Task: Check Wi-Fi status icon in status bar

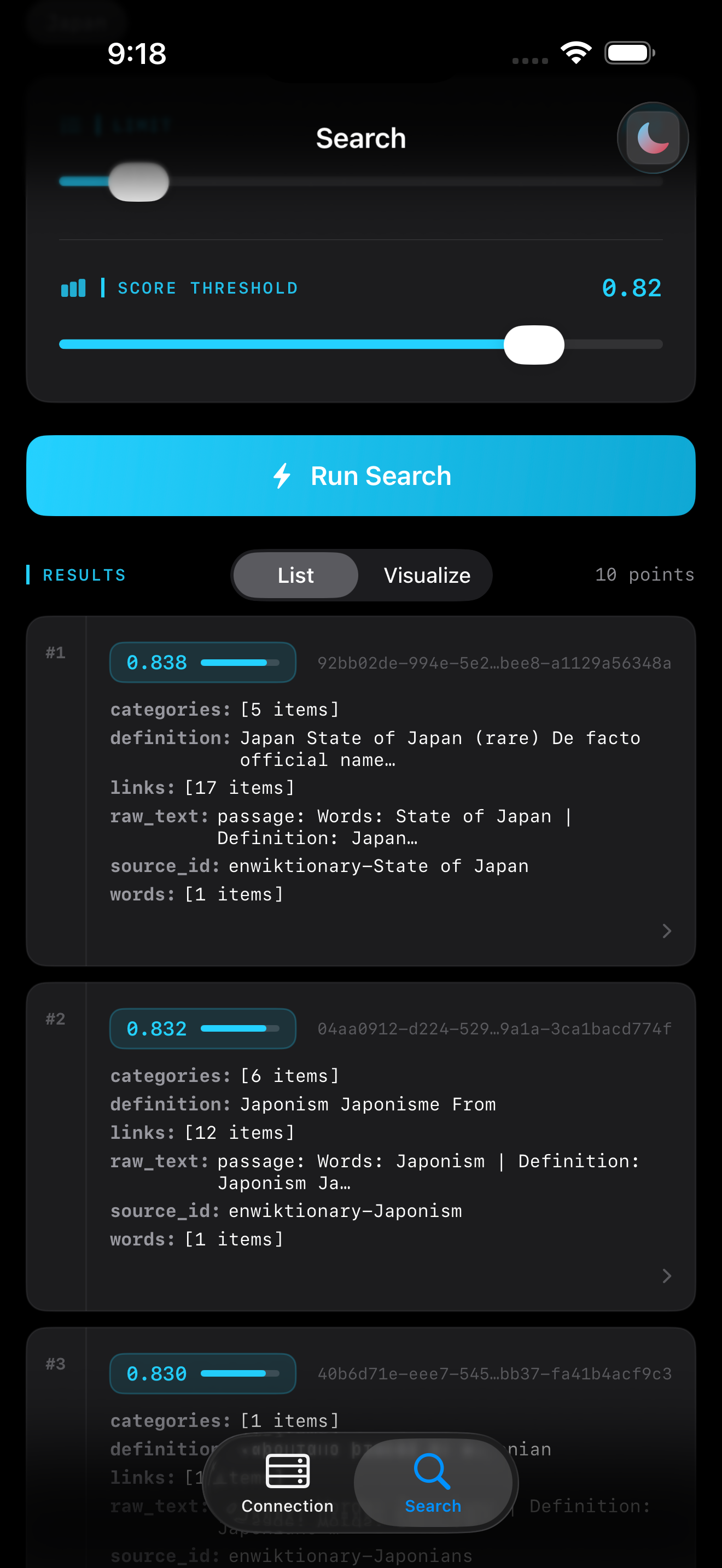Action: click(576, 53)
